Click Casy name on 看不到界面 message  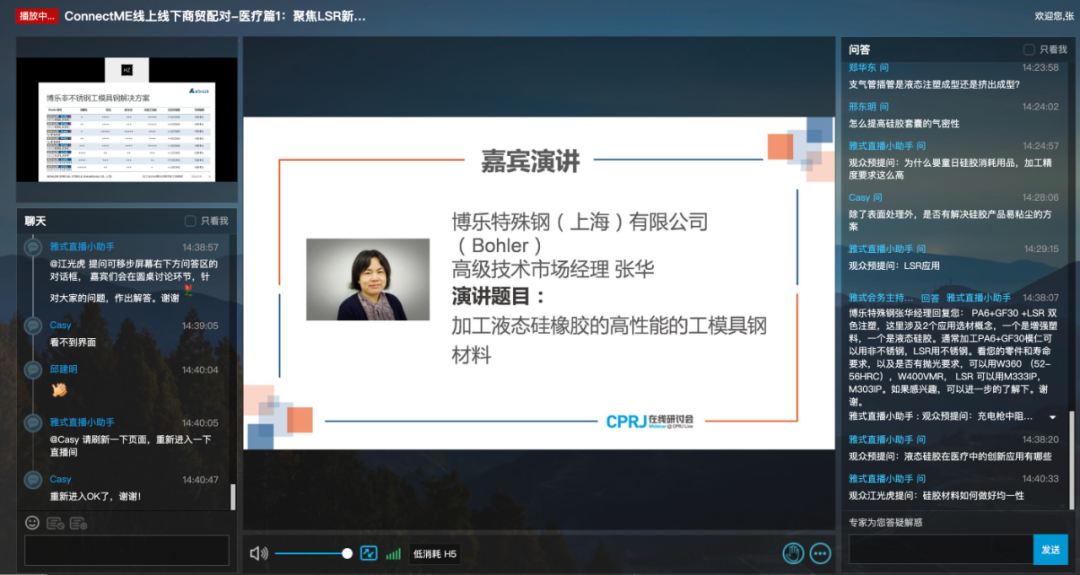[60, 325]
